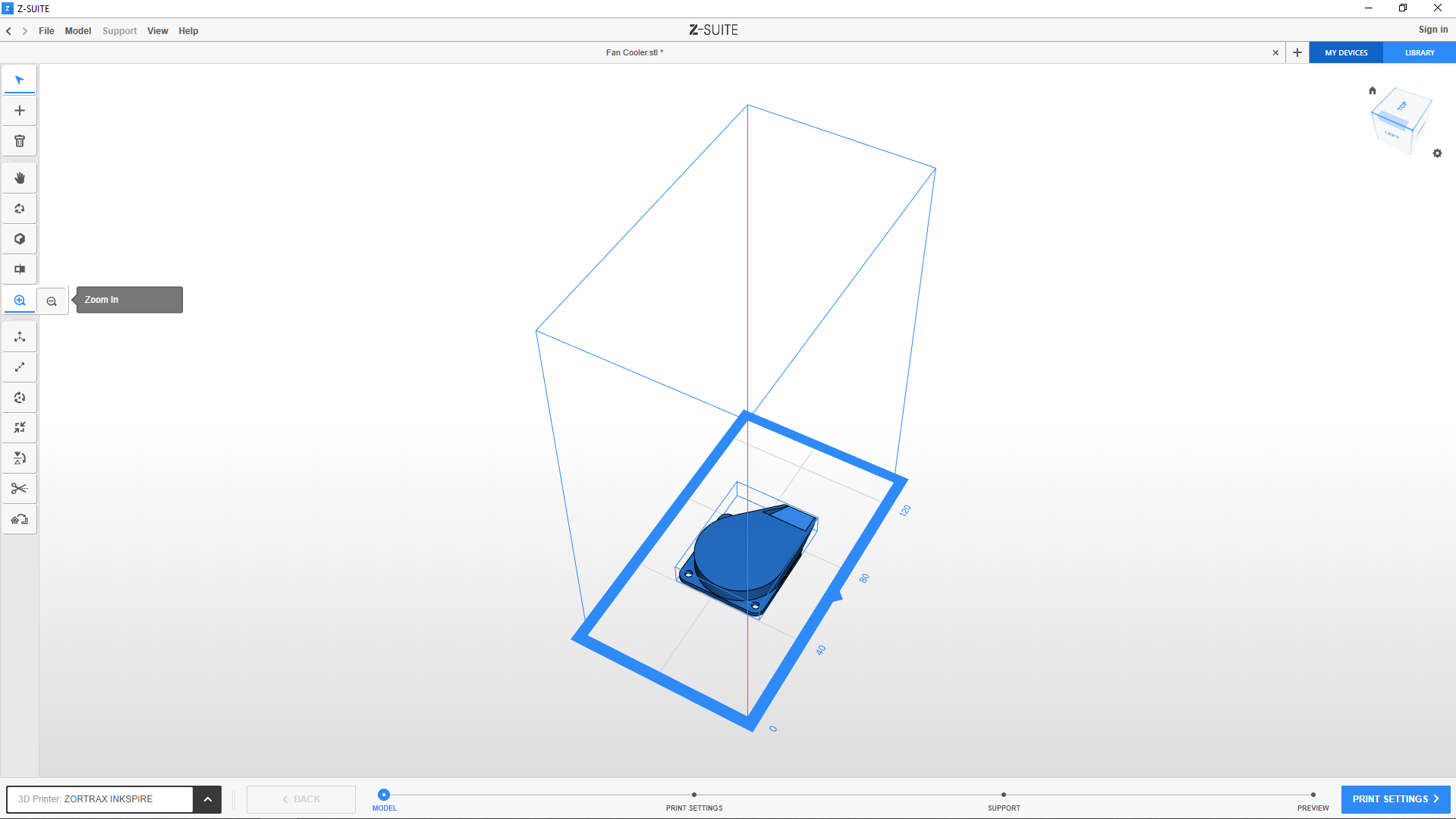Click the Sign in link
The image size is (1456, 819).
(x=1432, y=30)
